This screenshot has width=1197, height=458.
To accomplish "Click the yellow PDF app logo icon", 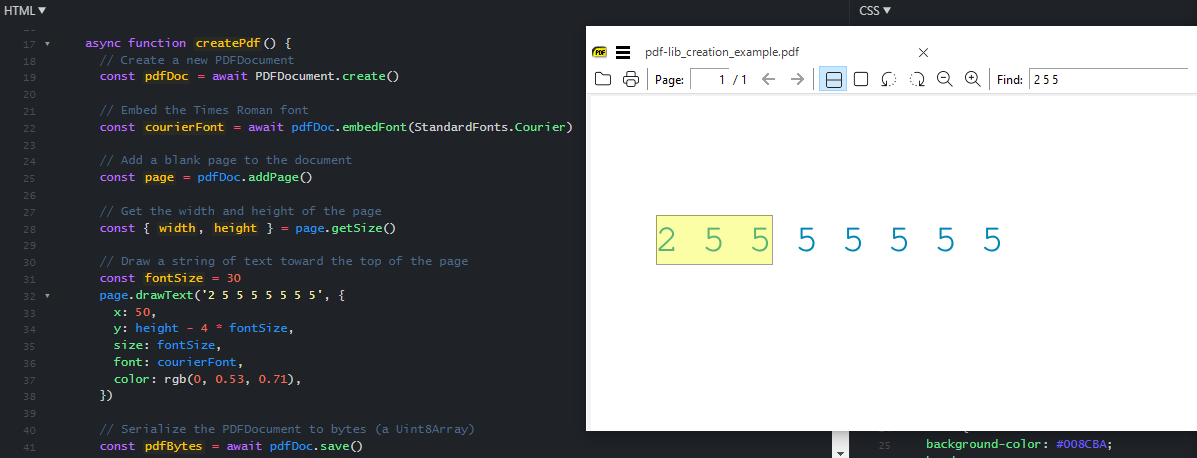I will (599, 53).
